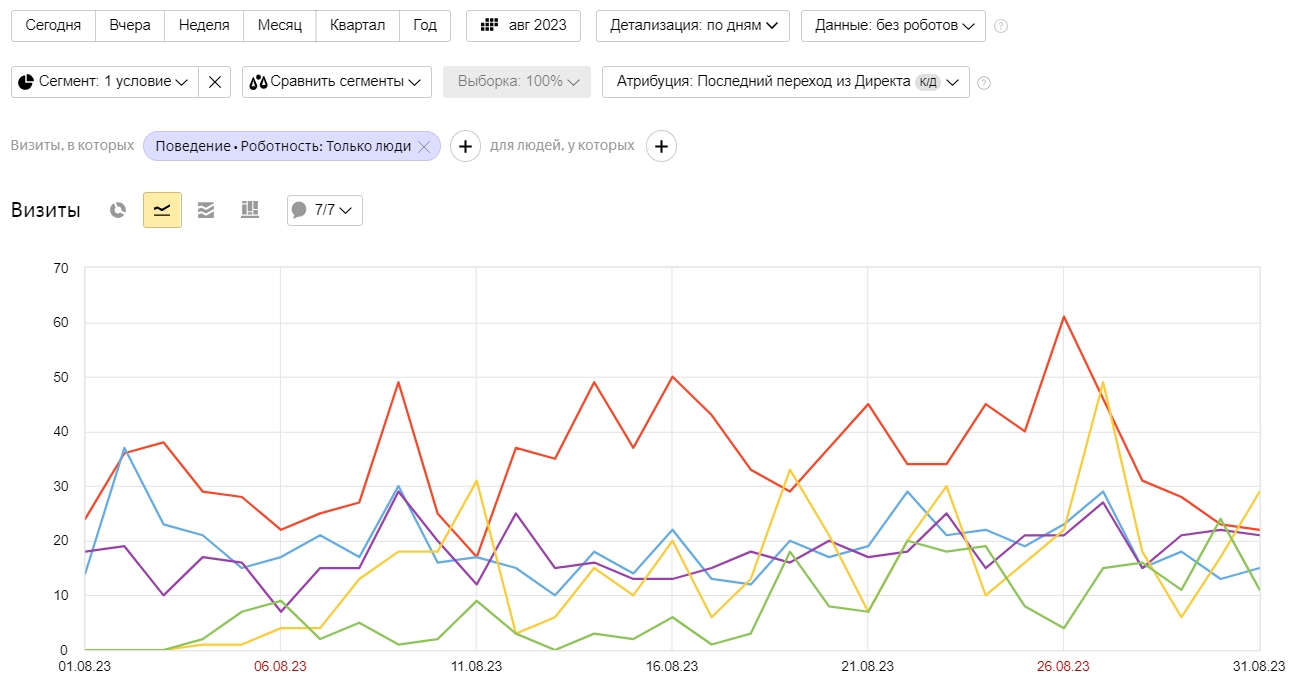This screenshot has width=1308, height=694.
Task: Click help icon next to data dropdown
Action: click(x=1001, y=26)
